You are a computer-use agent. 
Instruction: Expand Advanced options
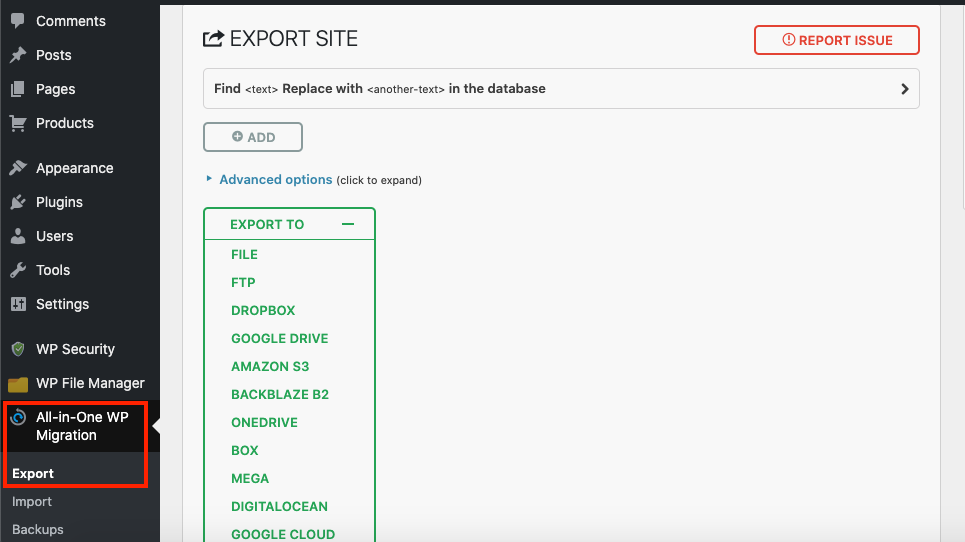point(275,180)
